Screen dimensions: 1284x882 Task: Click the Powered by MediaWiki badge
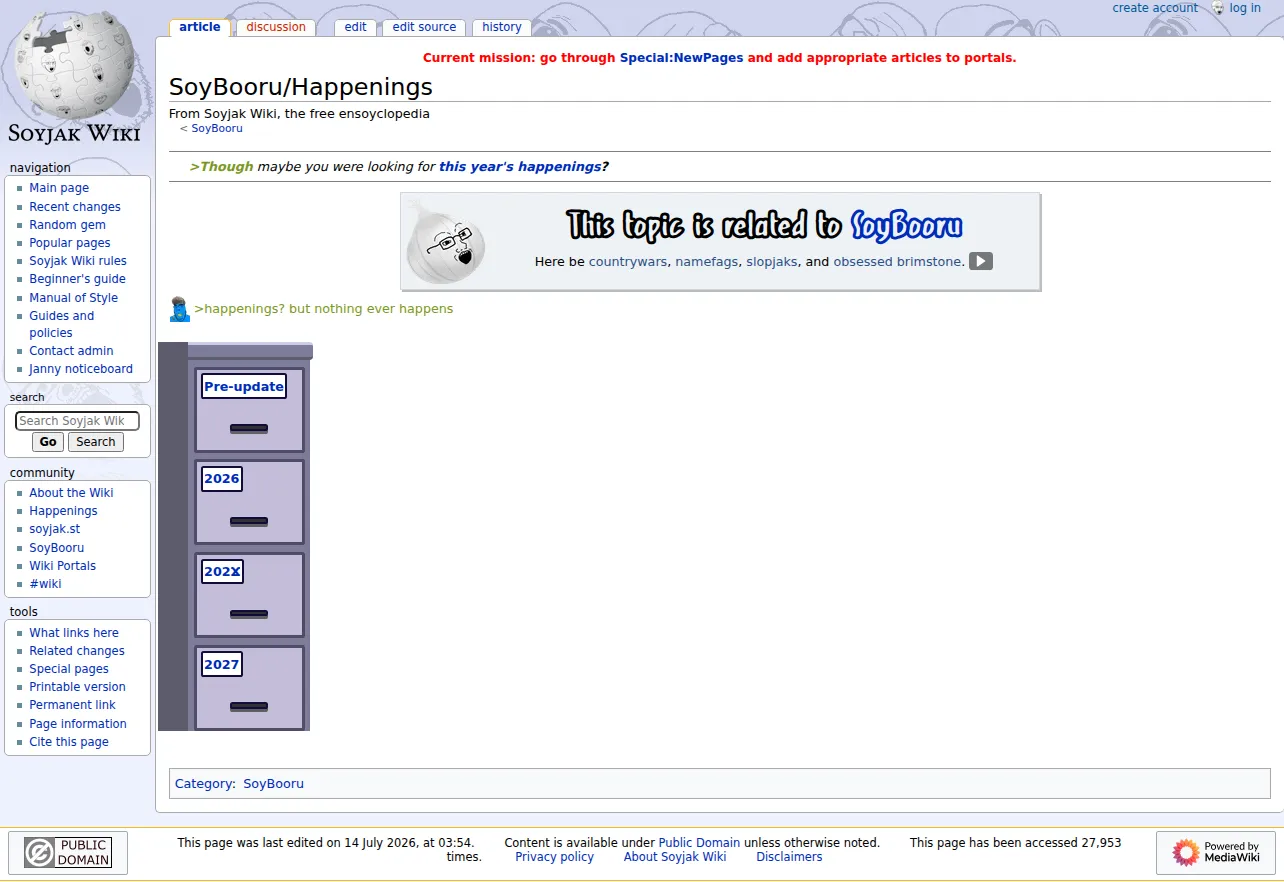click(x=1216, y=853)
